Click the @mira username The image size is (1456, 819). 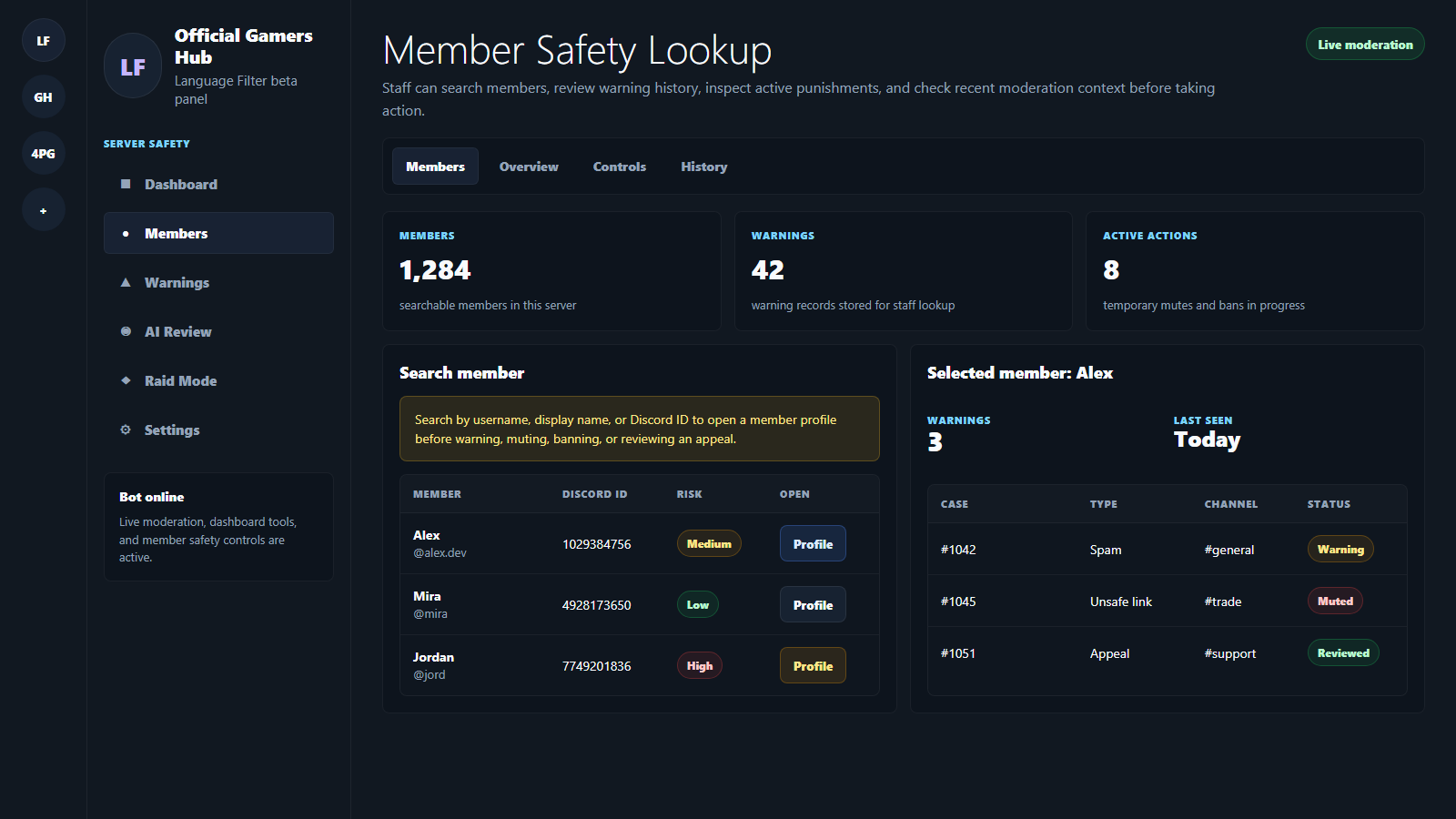[x=430, y=614]
